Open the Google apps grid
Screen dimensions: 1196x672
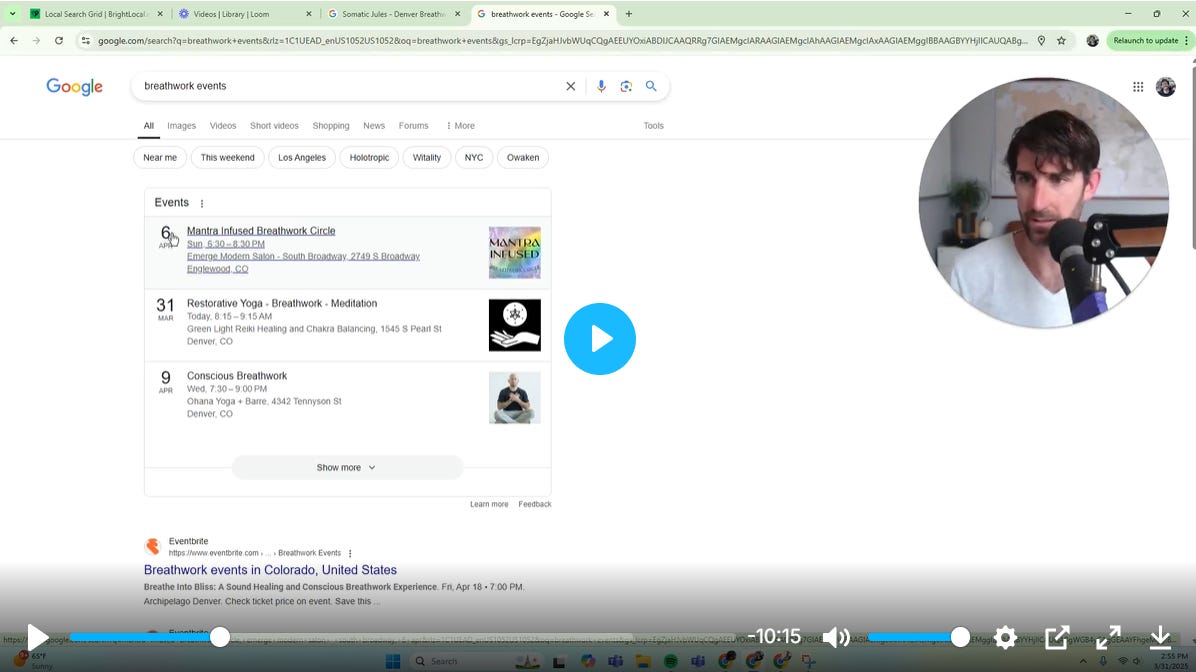(x=1138, y=87)
